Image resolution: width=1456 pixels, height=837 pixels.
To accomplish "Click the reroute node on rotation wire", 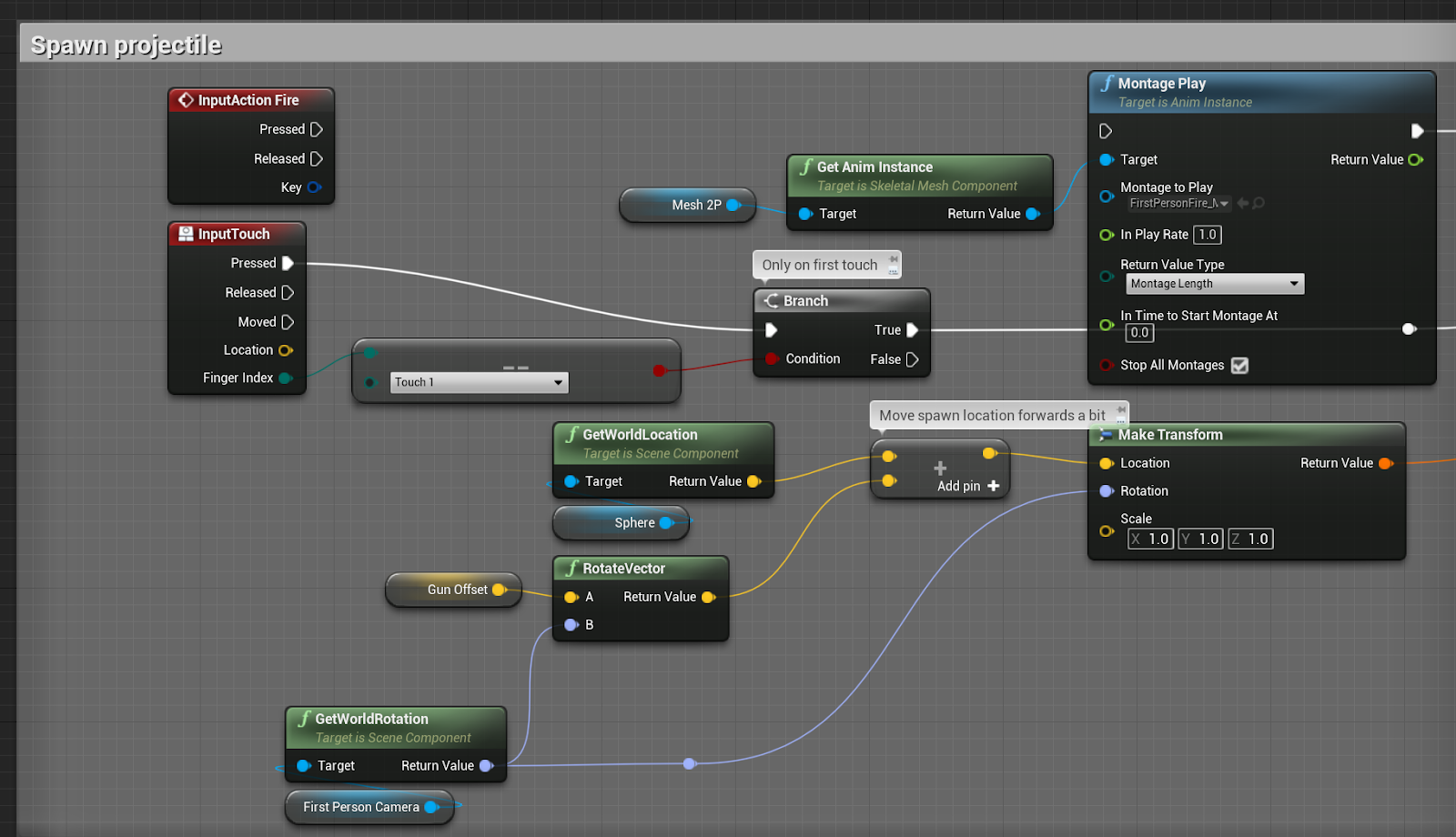I will [x=689, y=763].
